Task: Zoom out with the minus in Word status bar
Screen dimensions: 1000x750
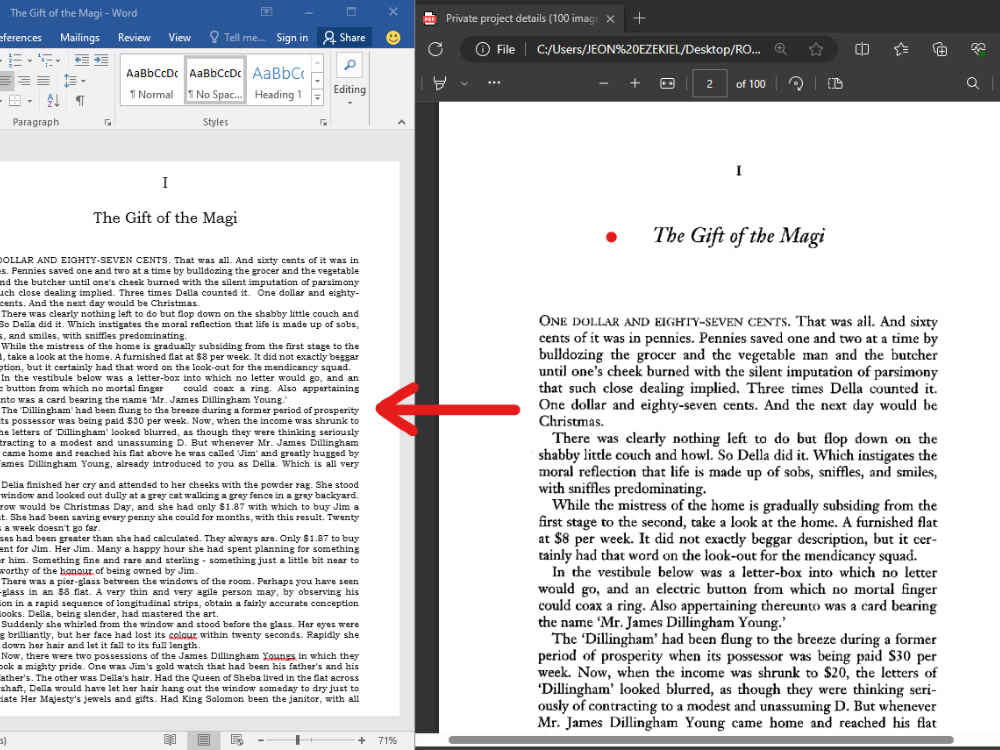Action: 261,740
